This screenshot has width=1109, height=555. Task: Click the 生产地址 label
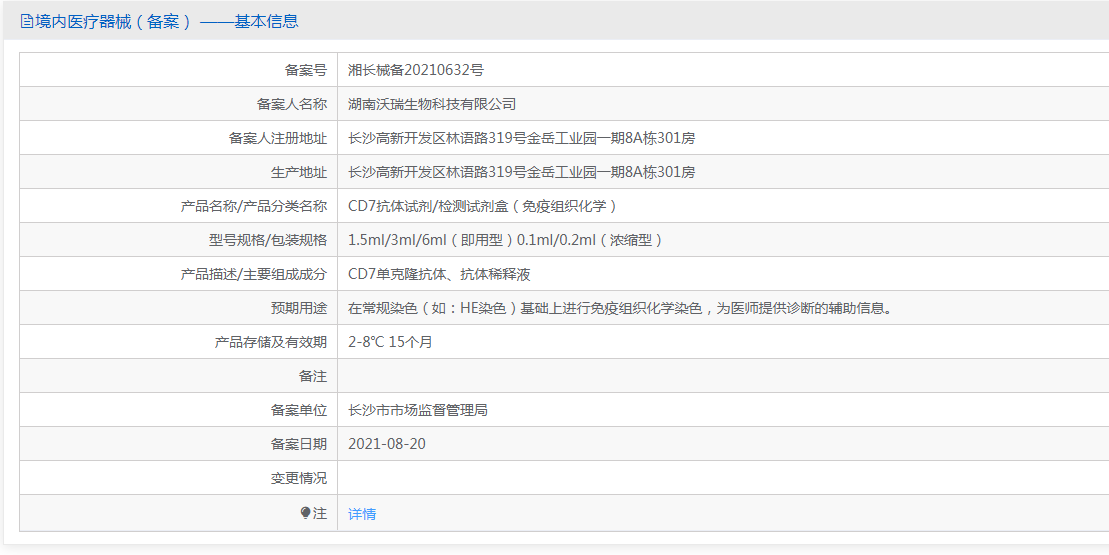tap(298, 172)
